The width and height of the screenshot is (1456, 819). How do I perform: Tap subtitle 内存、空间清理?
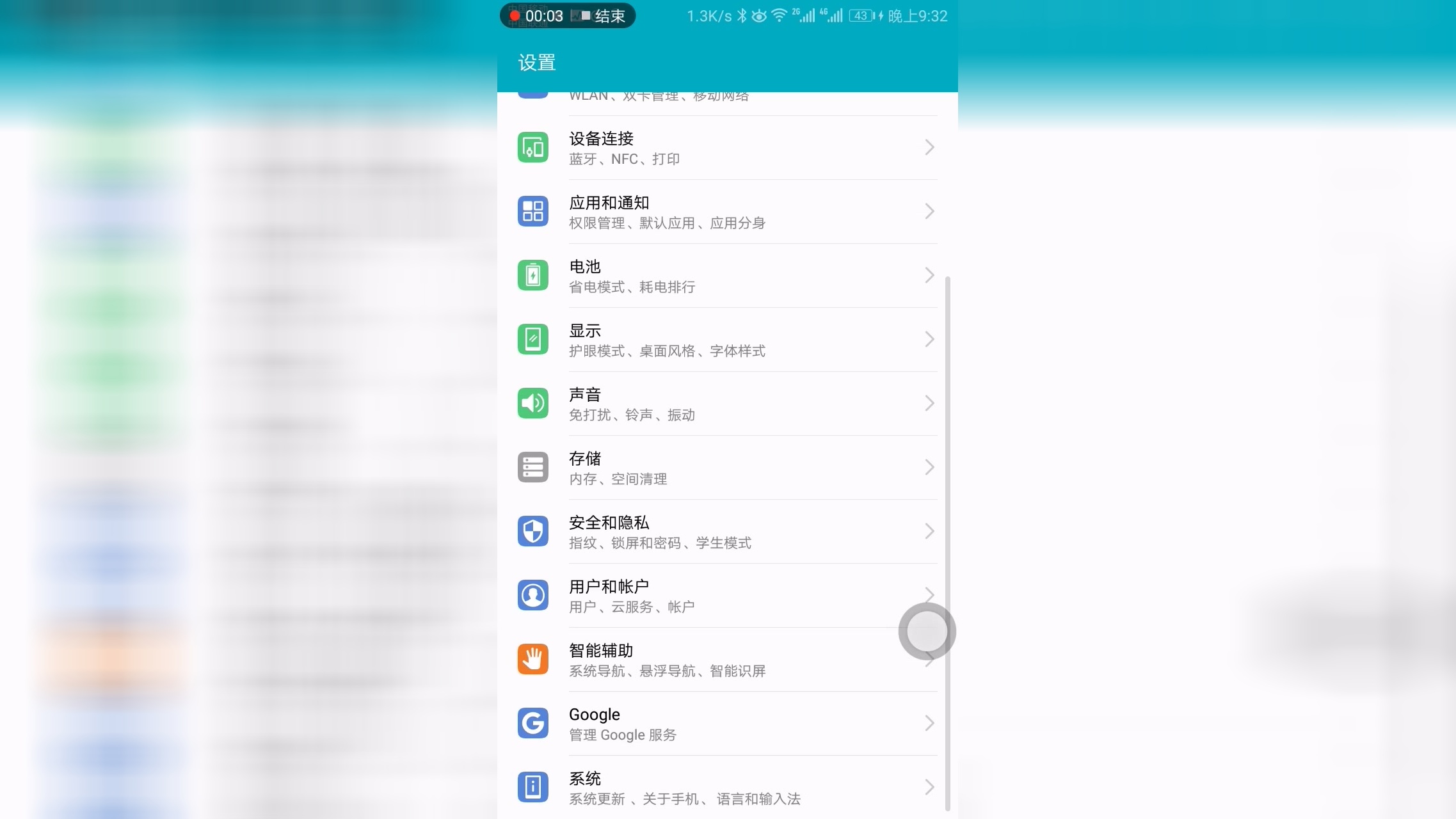pos(618,479)
